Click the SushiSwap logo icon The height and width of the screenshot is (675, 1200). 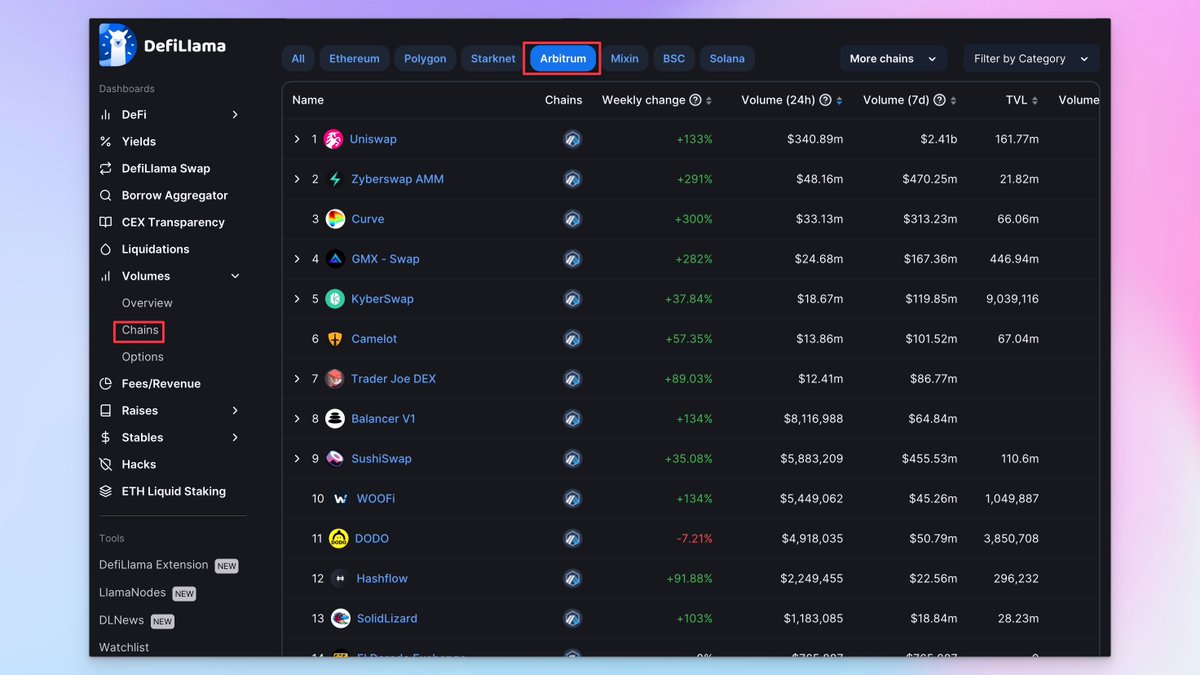point(335,459)
